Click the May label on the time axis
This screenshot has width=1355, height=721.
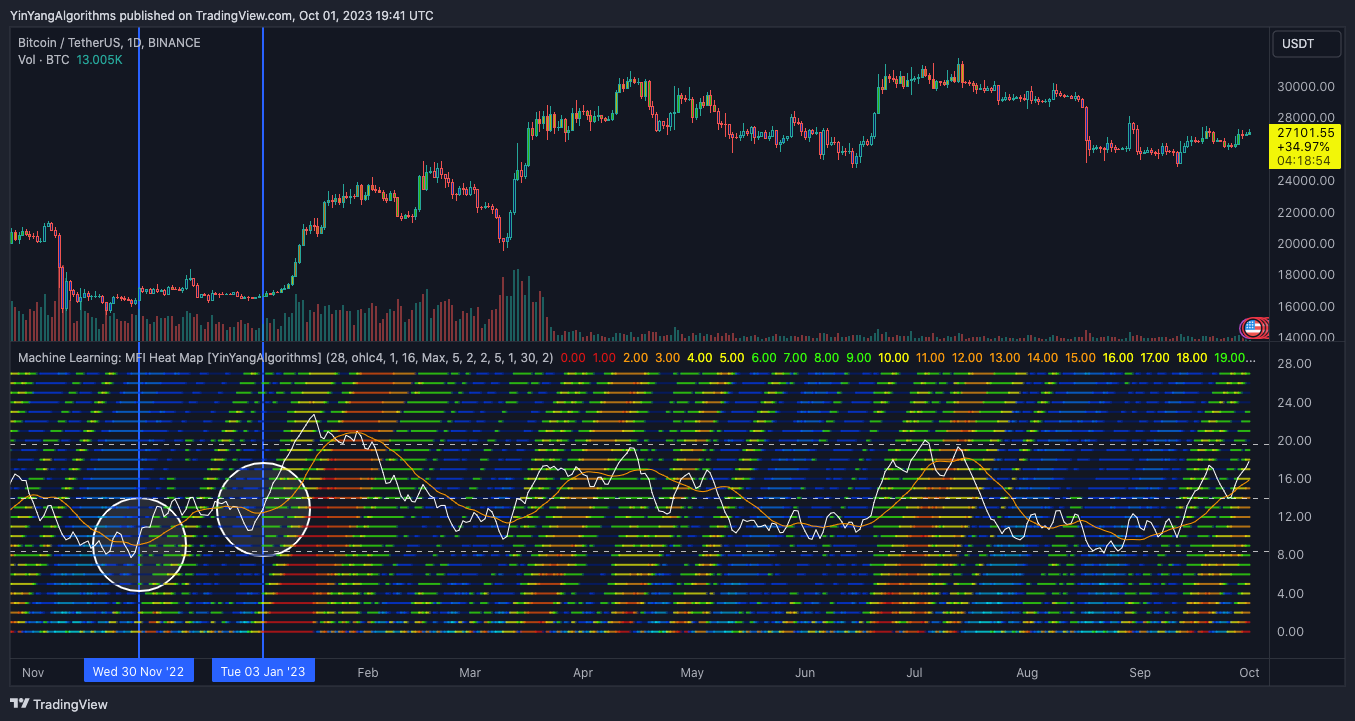(692, 672)
